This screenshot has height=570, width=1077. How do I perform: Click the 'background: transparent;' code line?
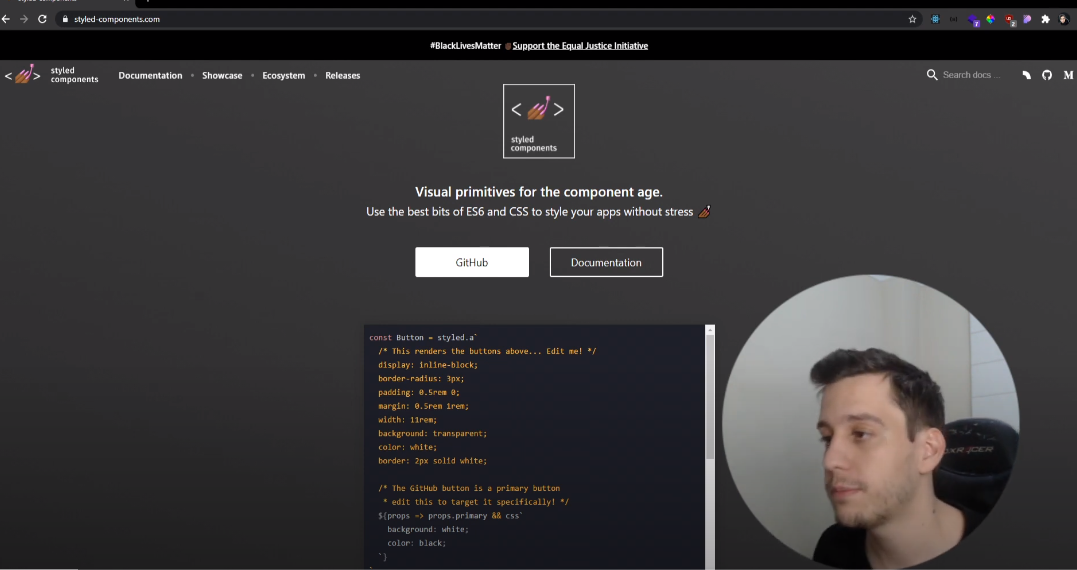433,434
